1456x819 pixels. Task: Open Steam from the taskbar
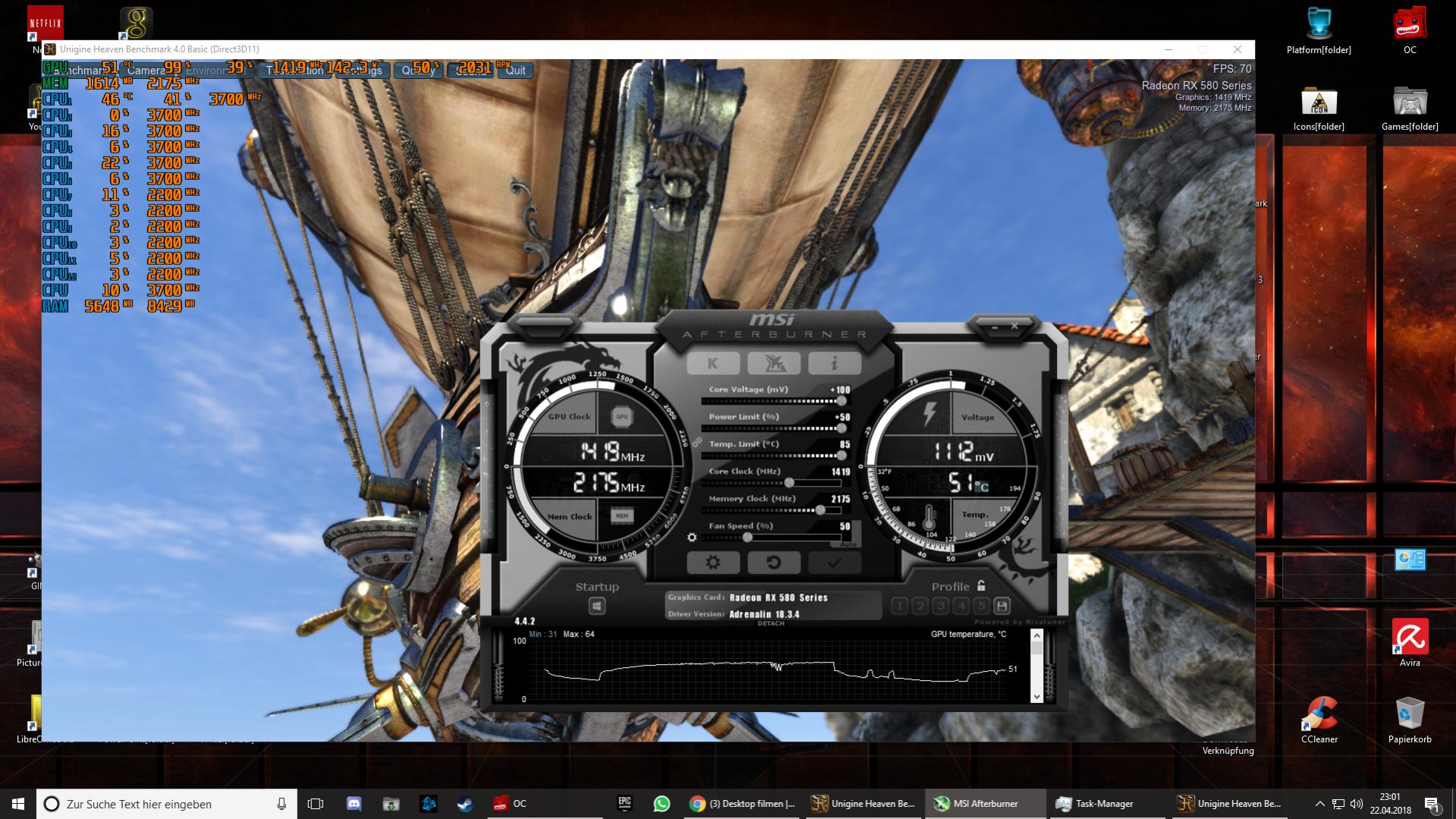[x=465, y=804]
